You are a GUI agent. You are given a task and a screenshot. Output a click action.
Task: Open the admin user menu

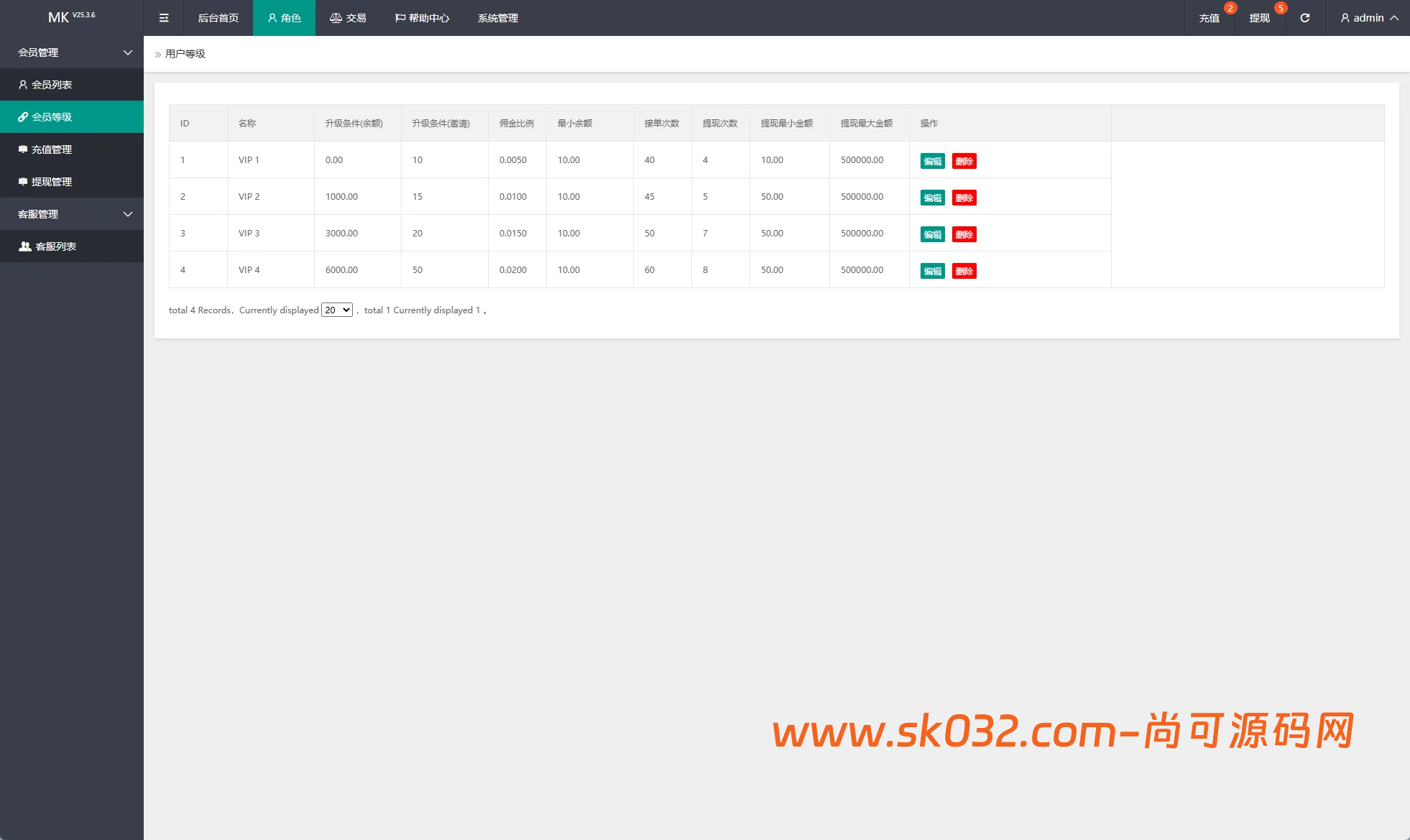point(1368,18)
